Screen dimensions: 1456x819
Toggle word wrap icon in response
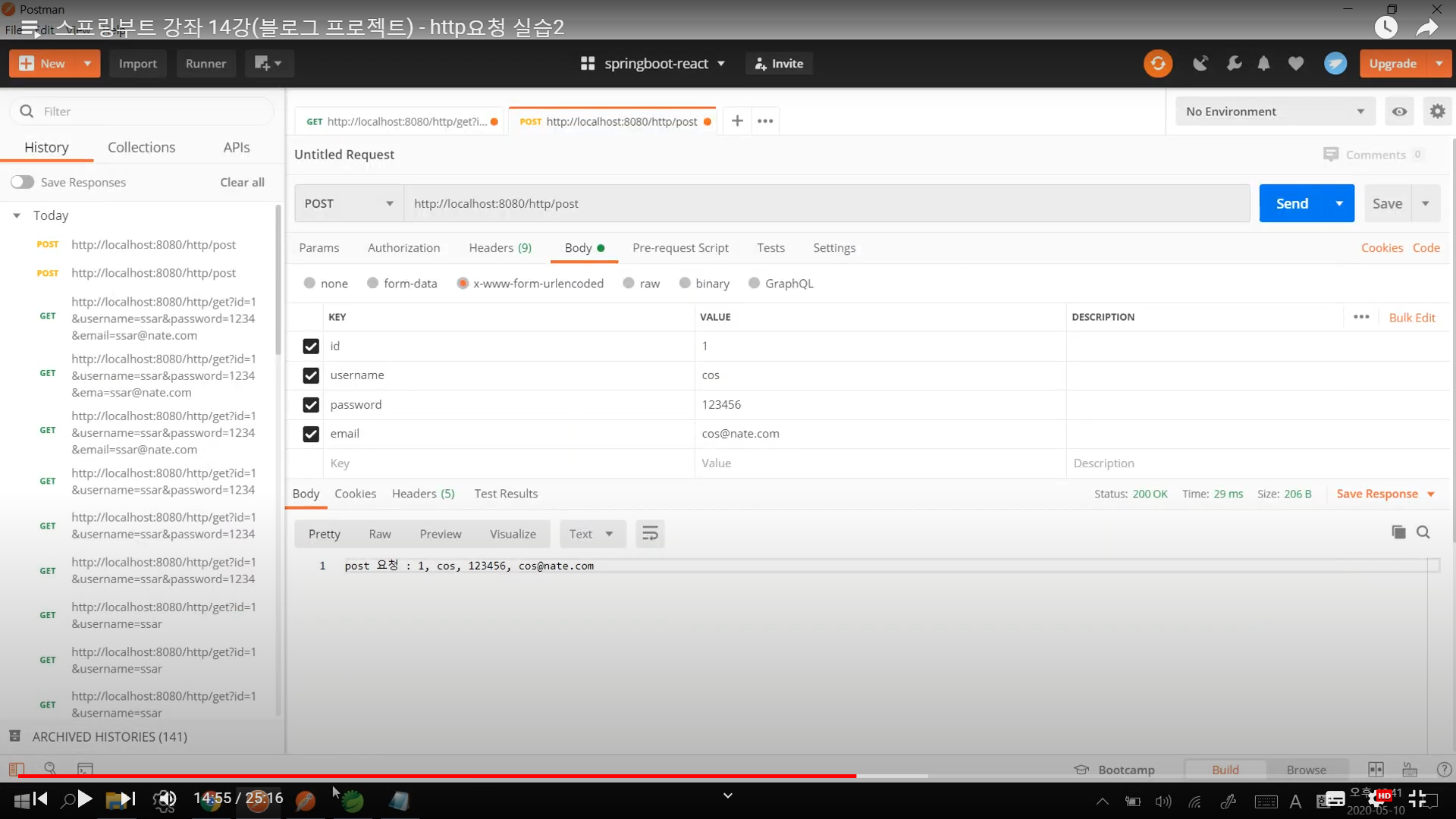point(650,534)
